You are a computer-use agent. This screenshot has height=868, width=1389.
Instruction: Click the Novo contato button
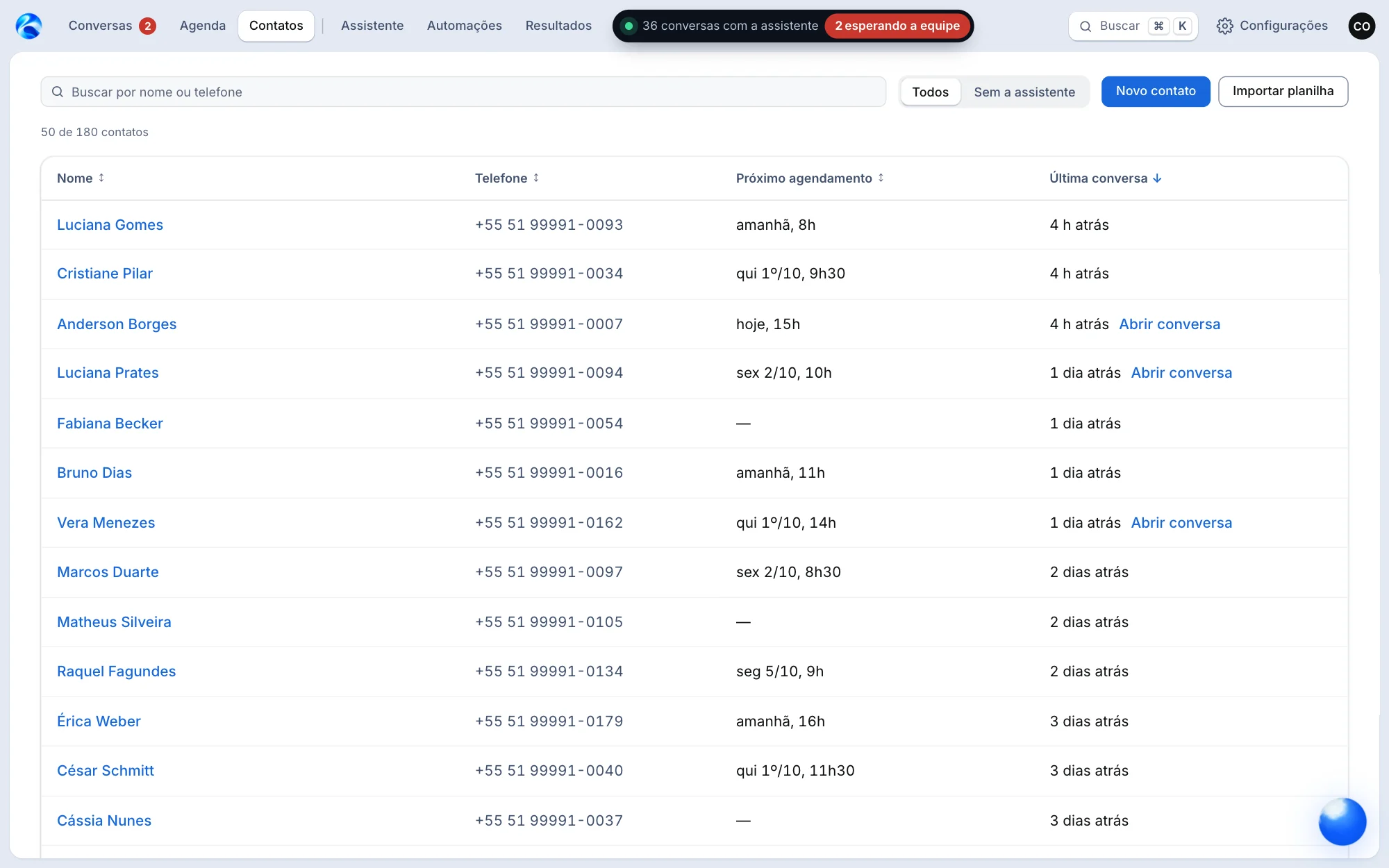(1156, 91)
